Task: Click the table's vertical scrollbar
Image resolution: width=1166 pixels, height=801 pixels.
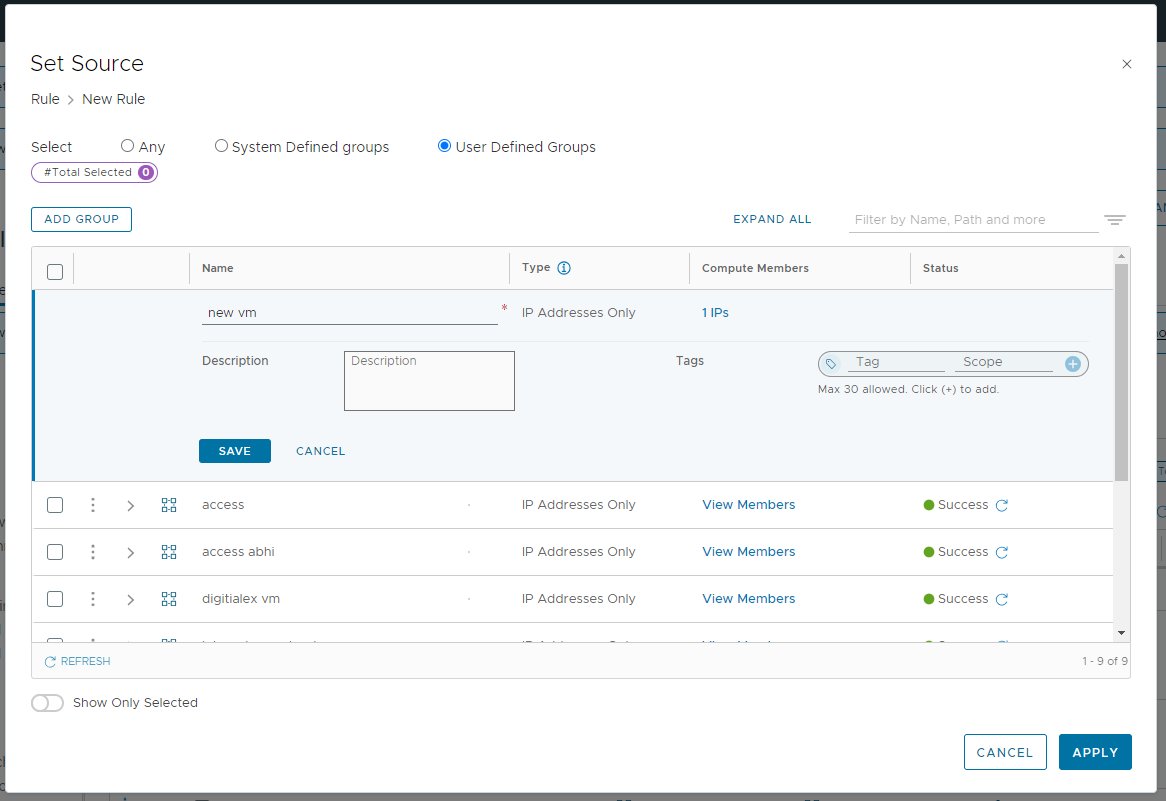Action: pos(1121,372)
